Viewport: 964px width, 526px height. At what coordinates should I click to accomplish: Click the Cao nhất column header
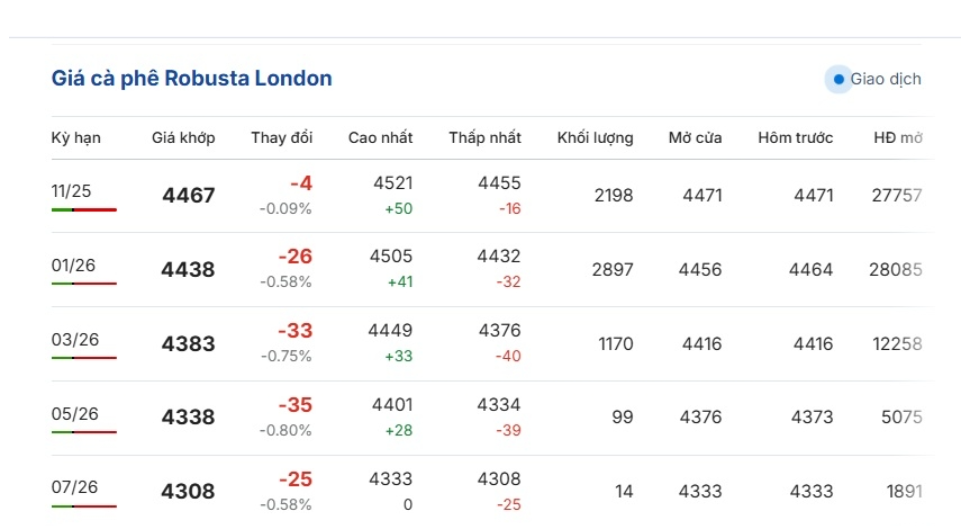(380, 138)
